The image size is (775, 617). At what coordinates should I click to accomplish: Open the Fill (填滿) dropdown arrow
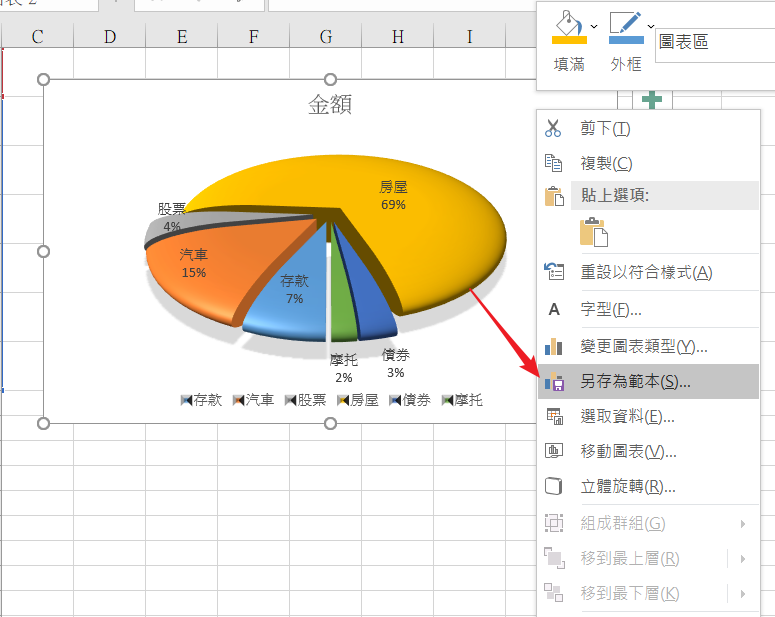pyautogui.click(x=594, y=26)
